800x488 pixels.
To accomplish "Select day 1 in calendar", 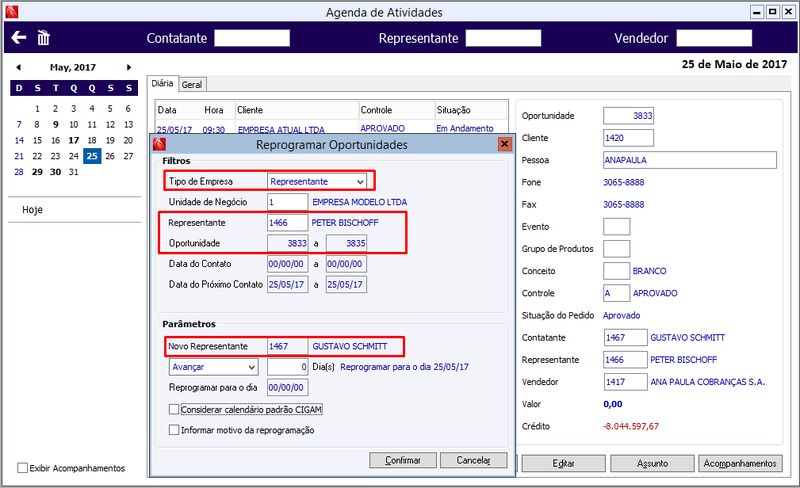I will pyautogui.click(x=37, y=108).
